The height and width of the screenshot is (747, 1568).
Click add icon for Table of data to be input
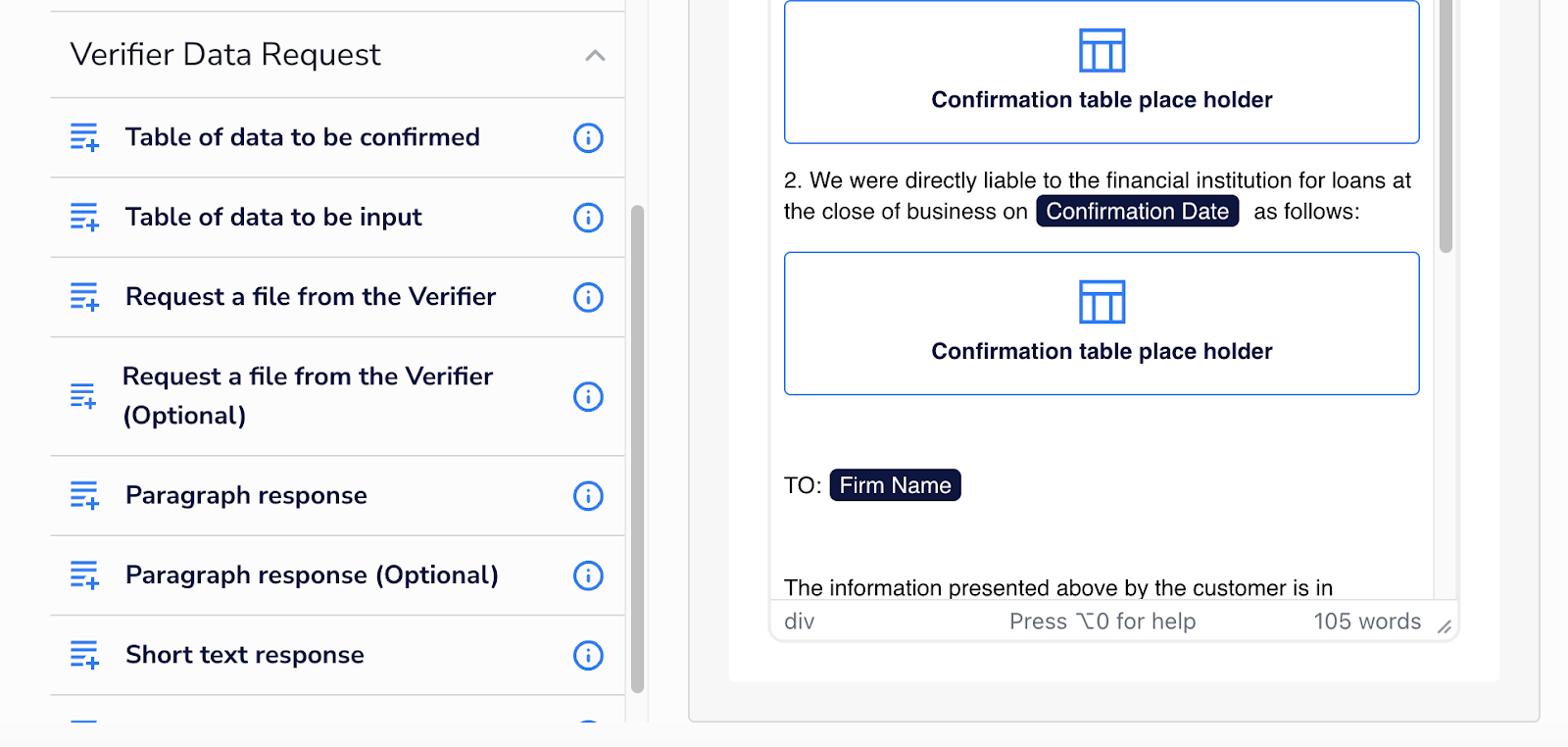[84, 218]
